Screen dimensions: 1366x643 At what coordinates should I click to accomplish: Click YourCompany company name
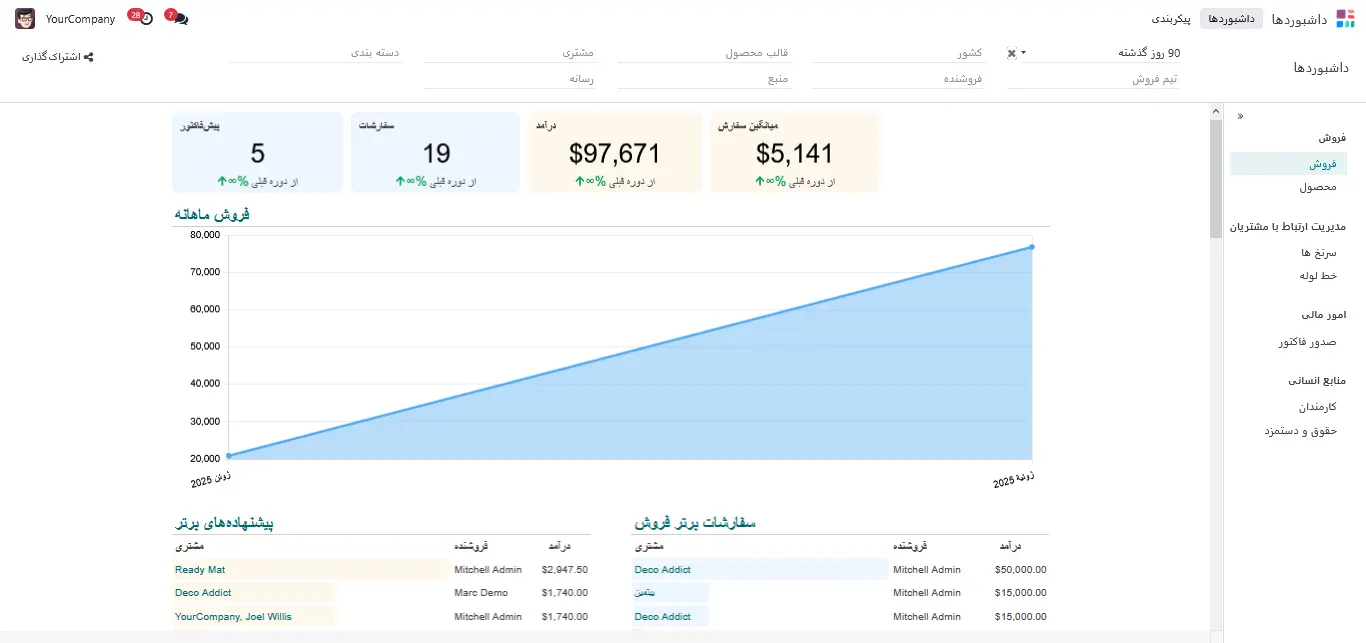point(81,19)
